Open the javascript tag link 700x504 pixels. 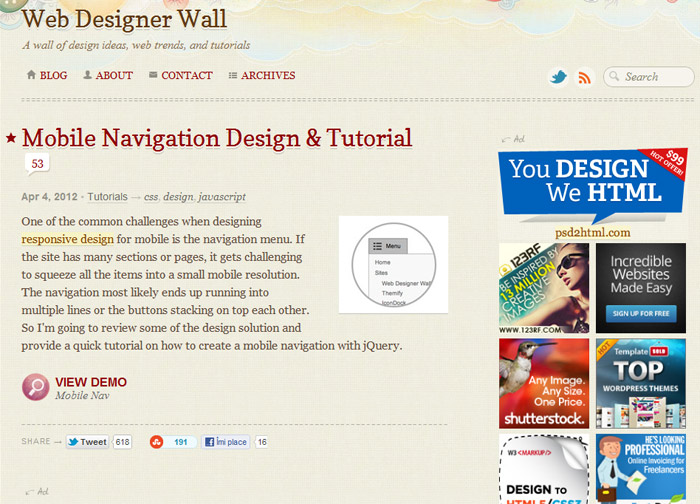tap(222, 197)
